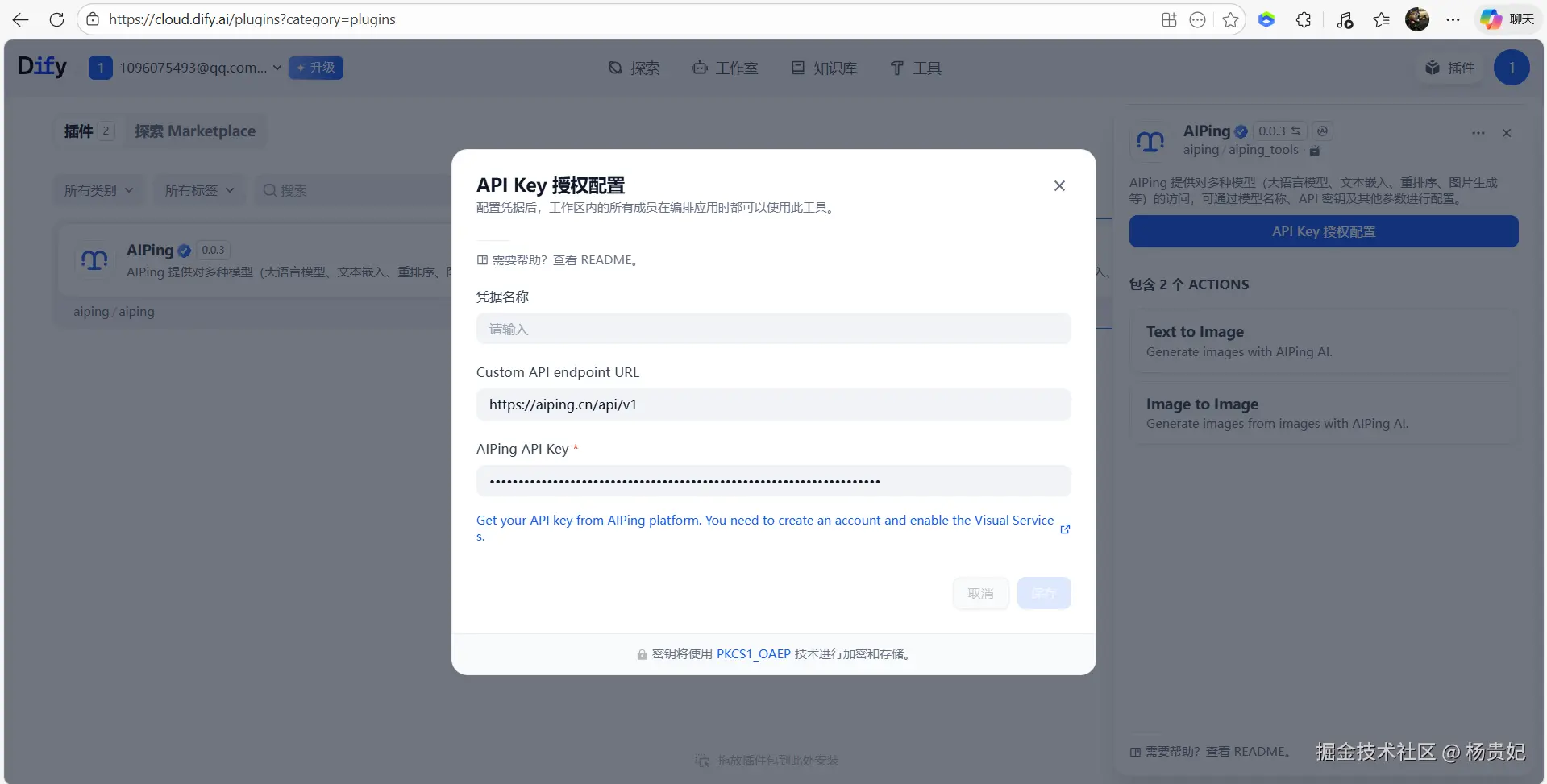Viewport: 1547px width, 784px height.
Task: Select the AIPing plugin card in the list
Action: 256,276
